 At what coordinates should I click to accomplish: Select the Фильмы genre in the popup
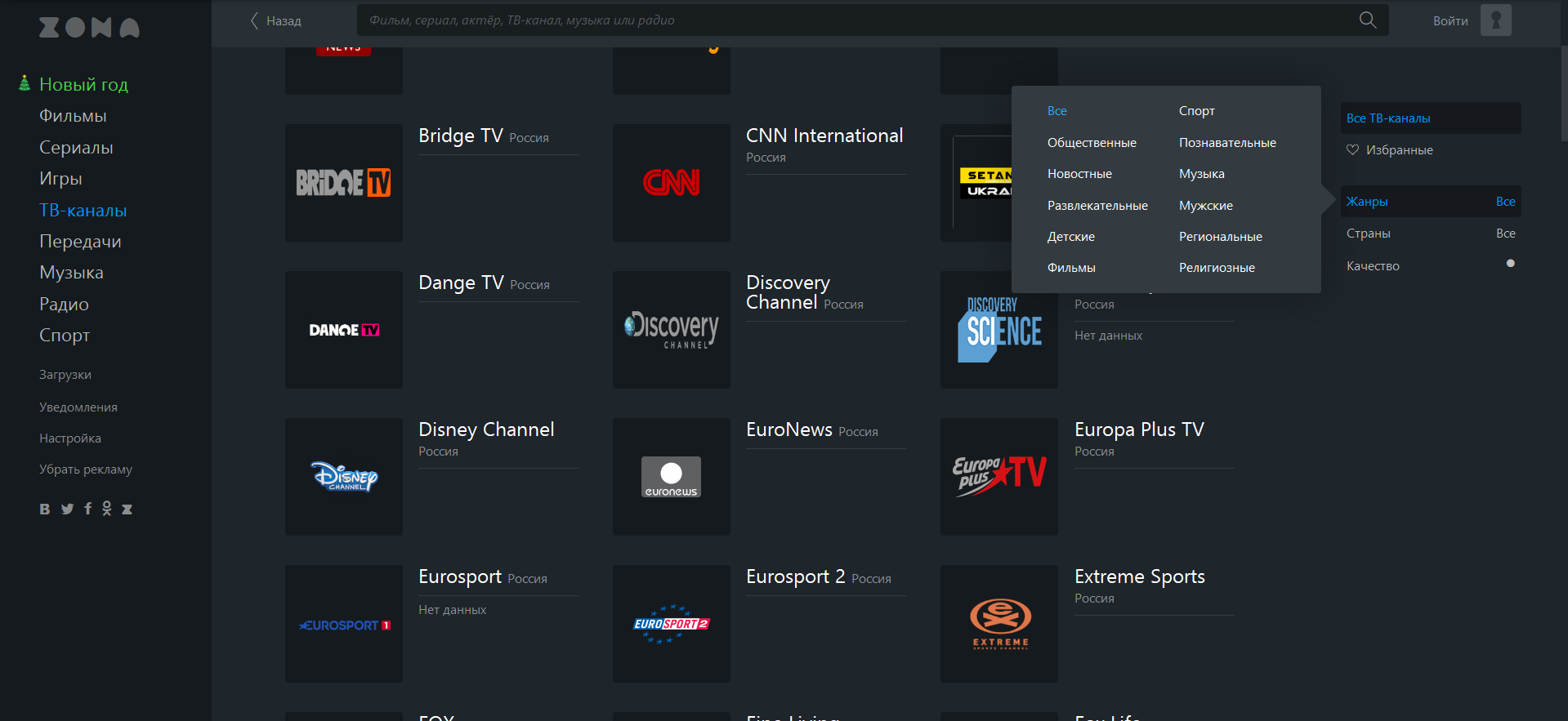(1071, 268)
